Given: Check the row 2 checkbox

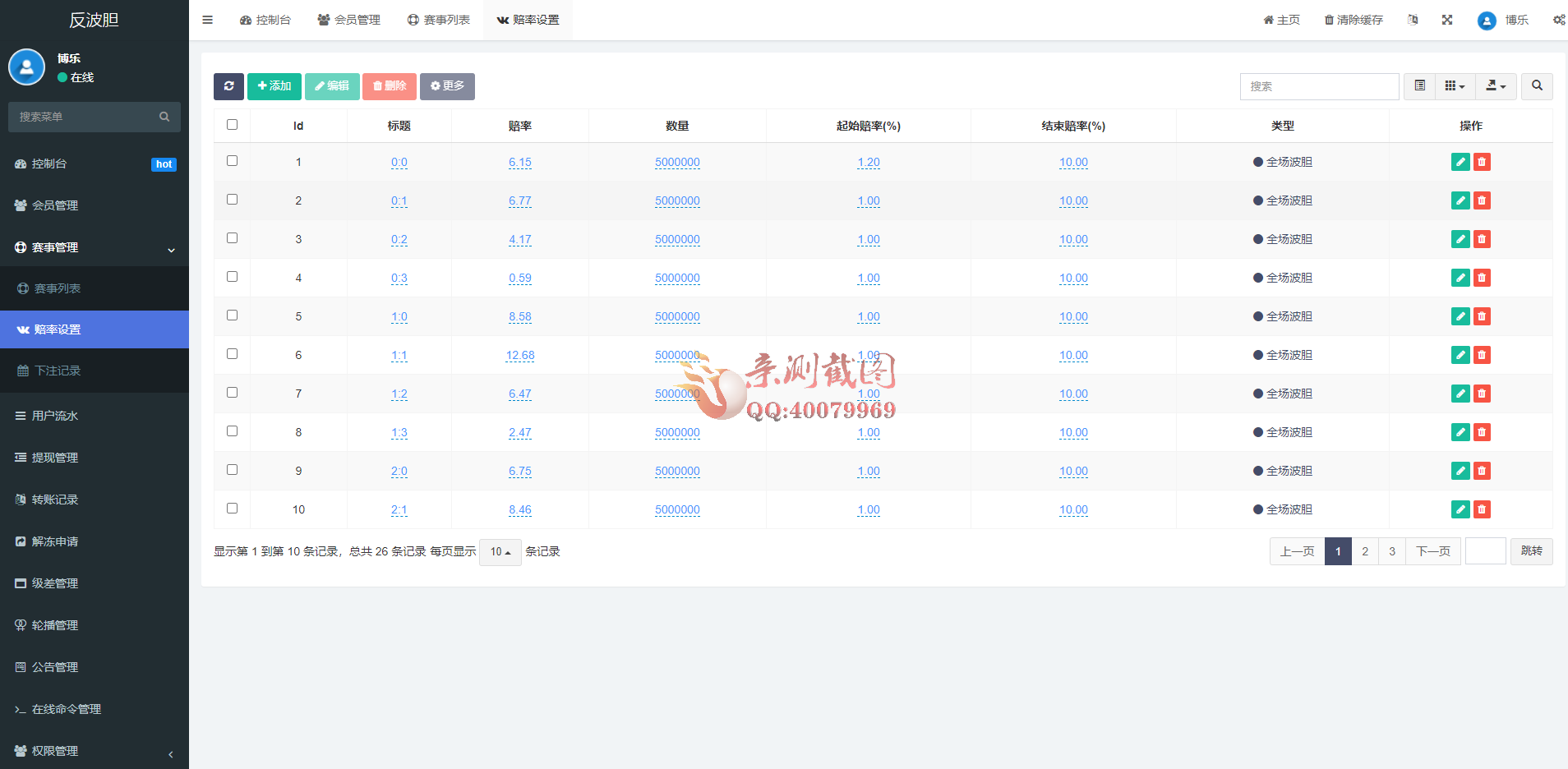Looking at the screenshot, I should coord(233,199).
